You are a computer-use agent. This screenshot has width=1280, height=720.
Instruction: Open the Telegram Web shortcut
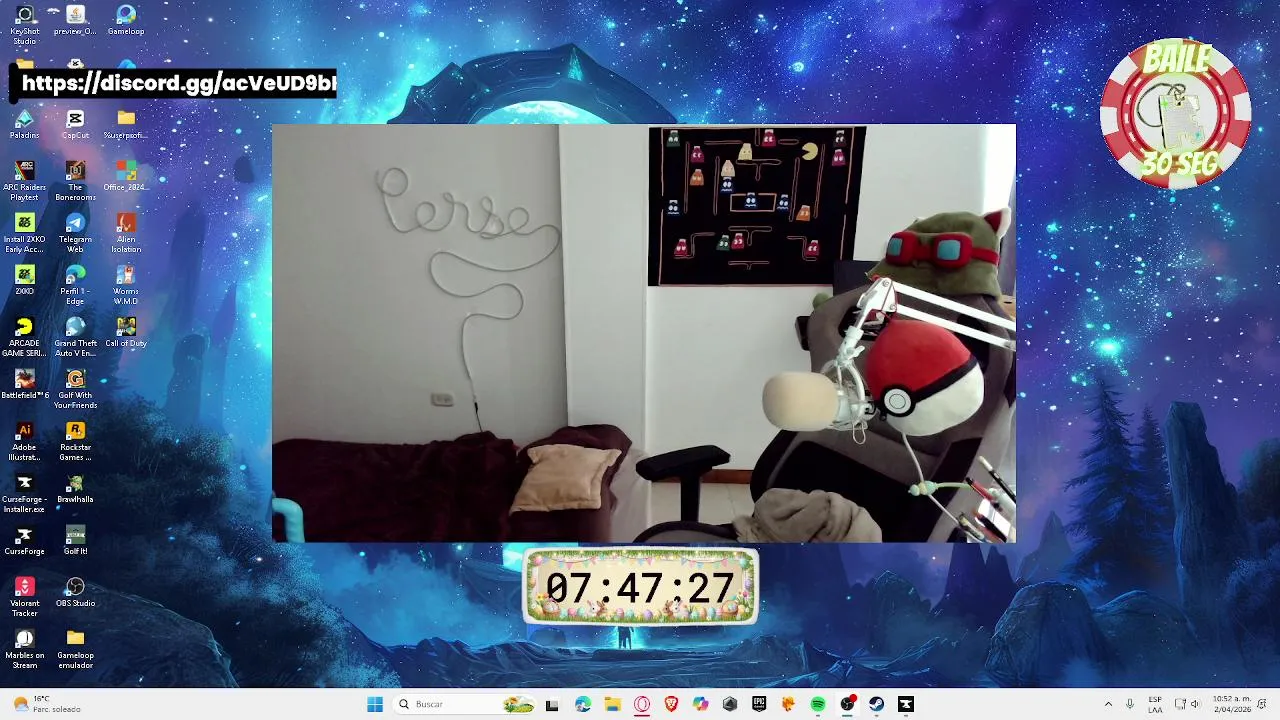pyautogui.click(x=75, y=233)
